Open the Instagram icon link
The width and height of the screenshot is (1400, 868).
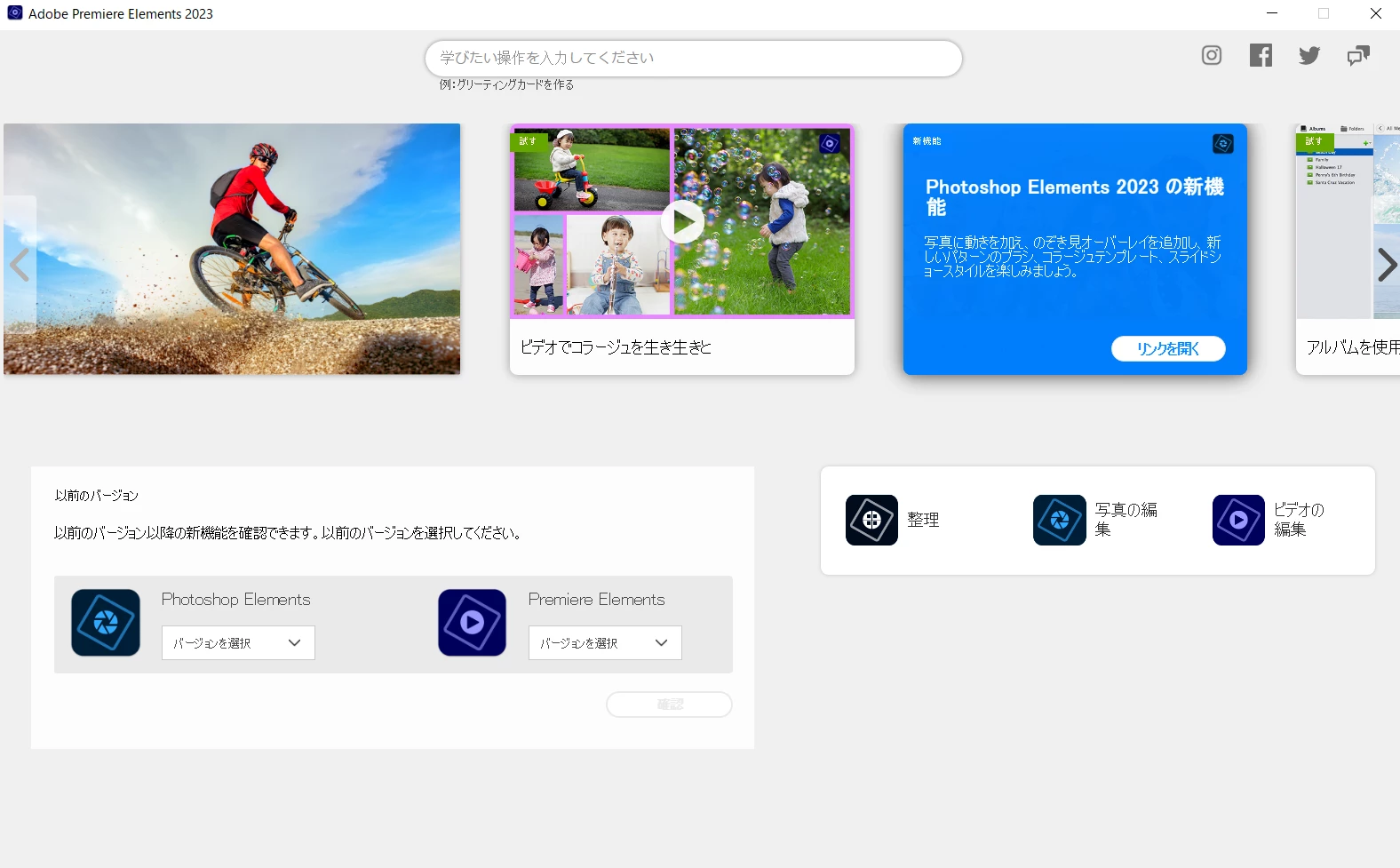click(1212, 55)
